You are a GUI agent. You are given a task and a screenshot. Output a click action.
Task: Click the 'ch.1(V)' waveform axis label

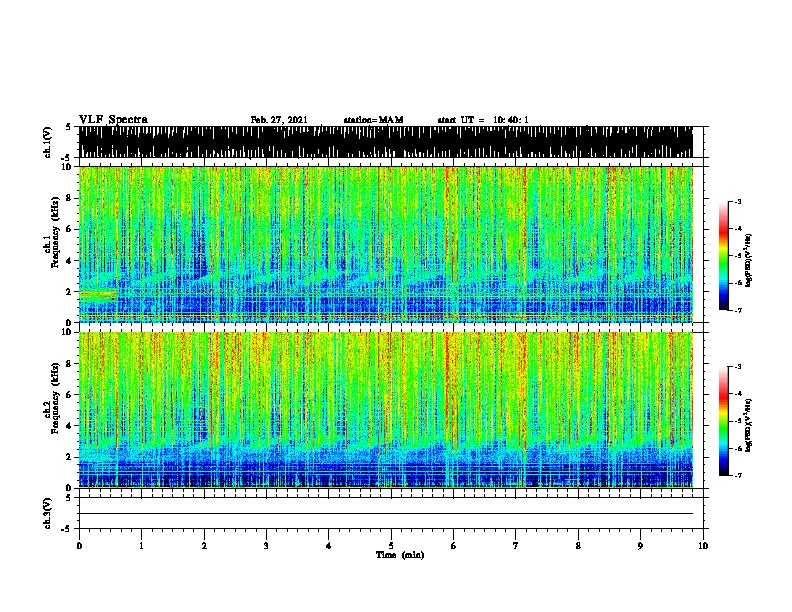pos(48,142)
